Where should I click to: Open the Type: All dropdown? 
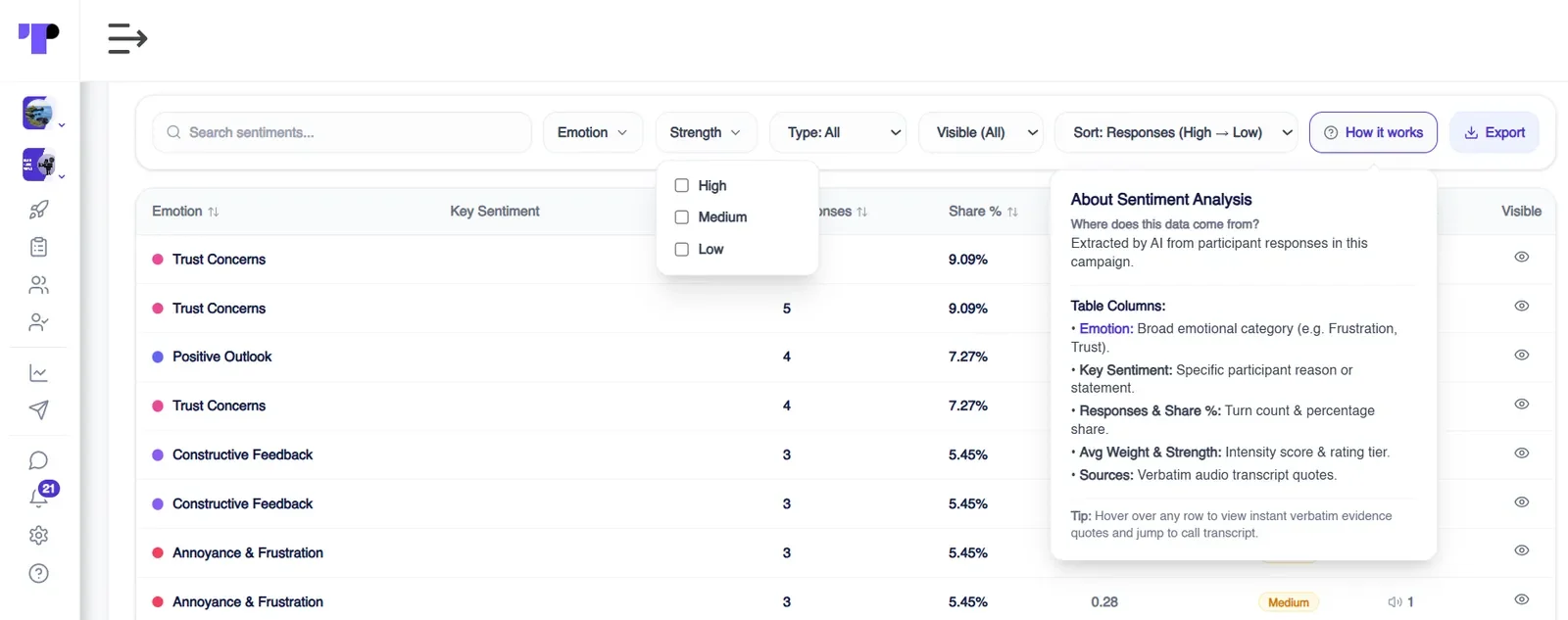(x=839, y=132)
